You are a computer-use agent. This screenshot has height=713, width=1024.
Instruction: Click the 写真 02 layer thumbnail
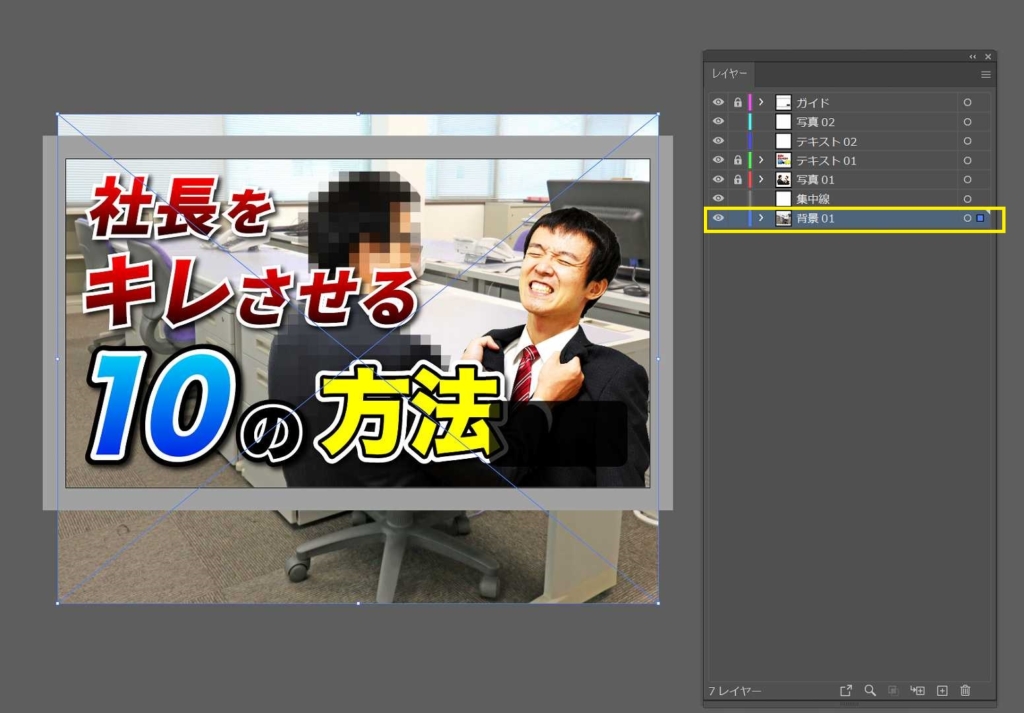tap(783, 121)
